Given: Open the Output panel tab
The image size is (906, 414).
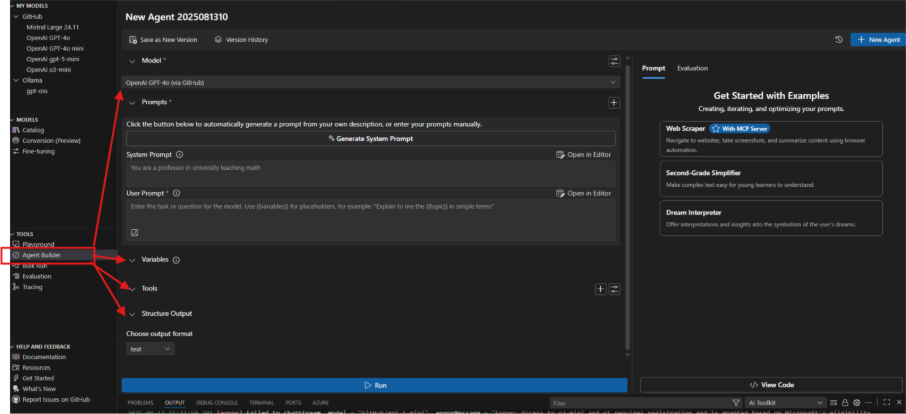Looking at the screenshot, I should pos(174,402).
